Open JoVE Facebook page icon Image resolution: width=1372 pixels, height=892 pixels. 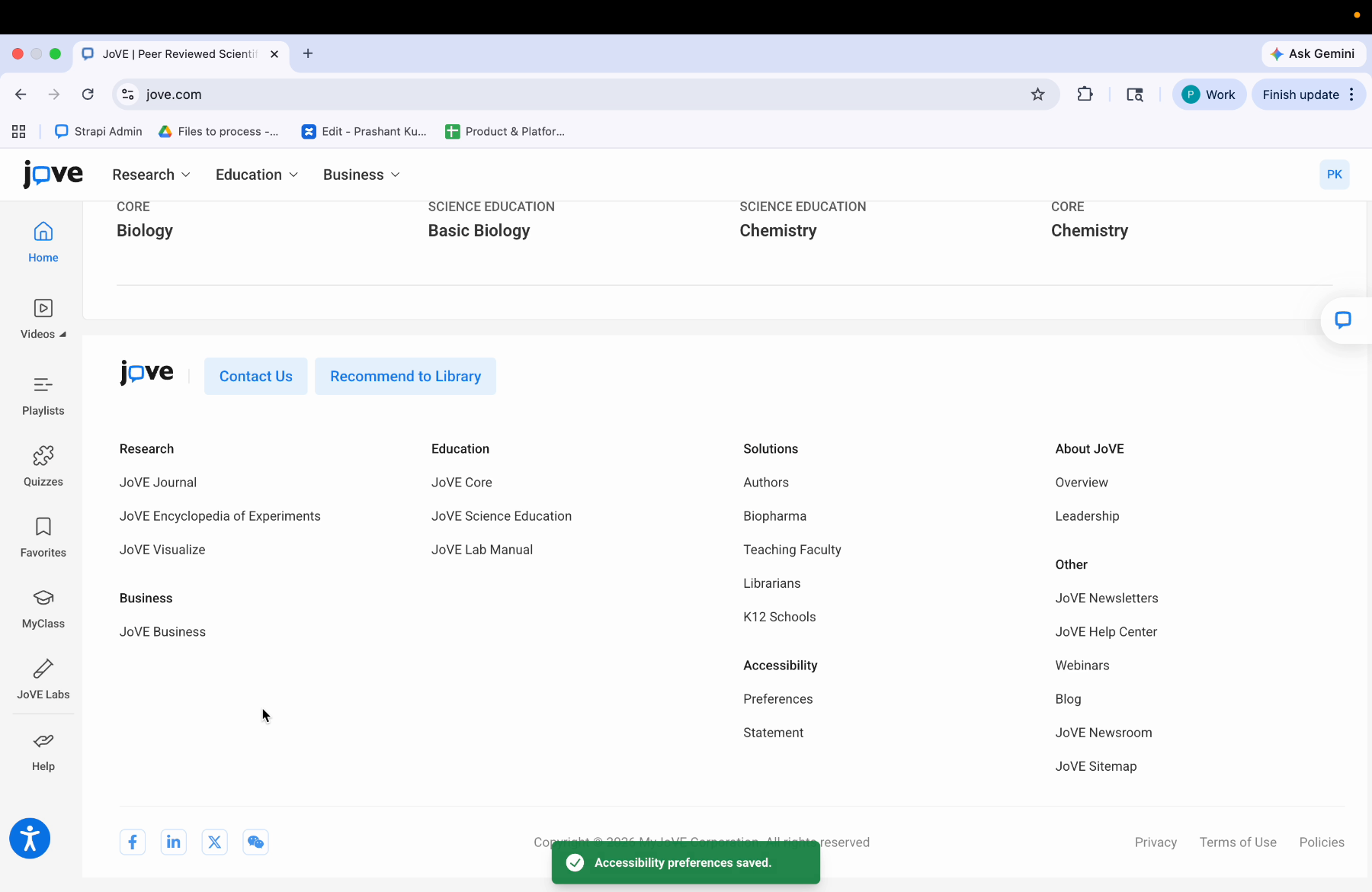[133, 842]
